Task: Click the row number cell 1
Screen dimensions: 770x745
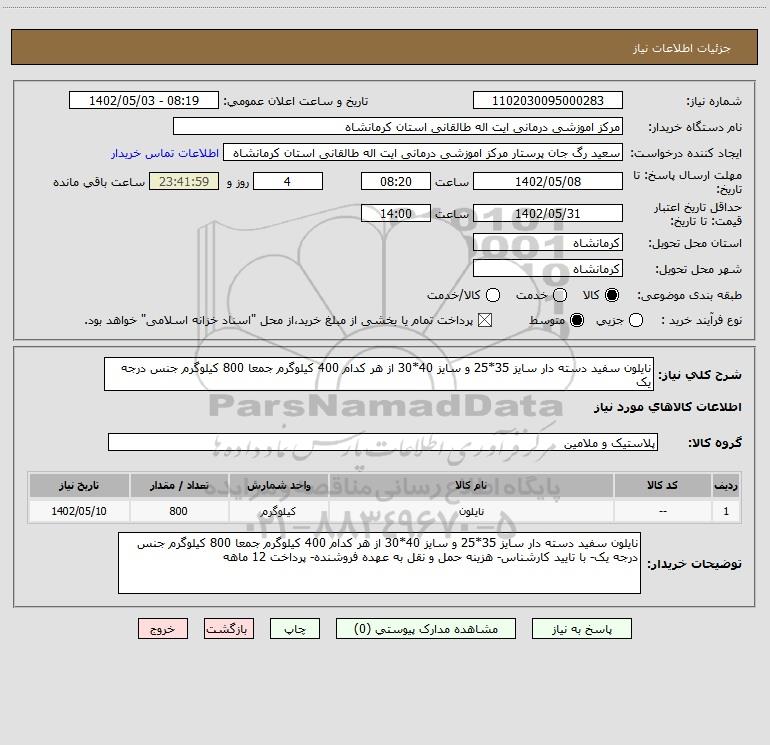Action: click(726, 511)
